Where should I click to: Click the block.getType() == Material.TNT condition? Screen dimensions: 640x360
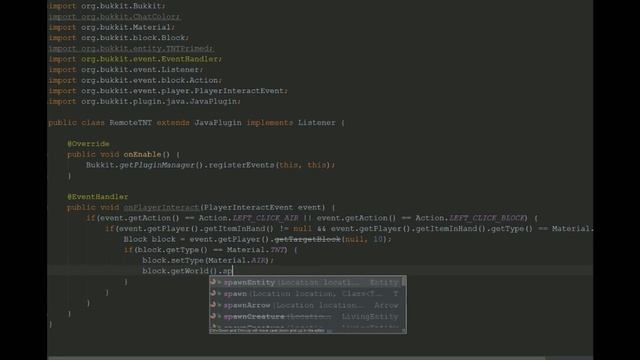pyautogui.click(x=211, y=250)
